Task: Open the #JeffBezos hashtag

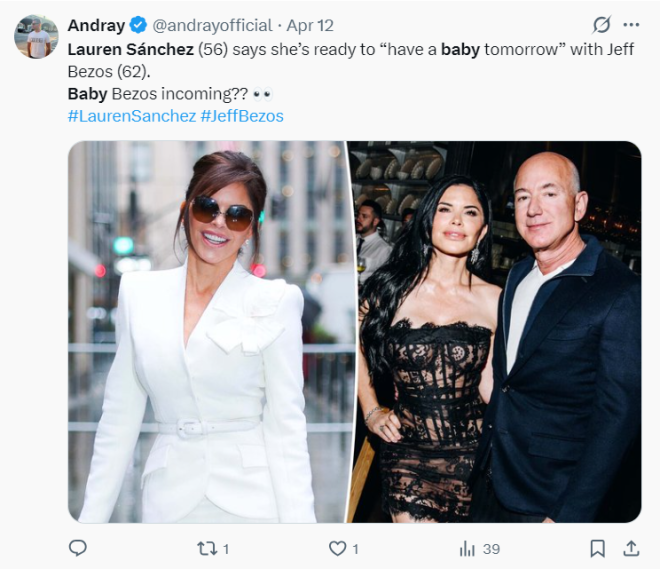Action: pos(242,116)
